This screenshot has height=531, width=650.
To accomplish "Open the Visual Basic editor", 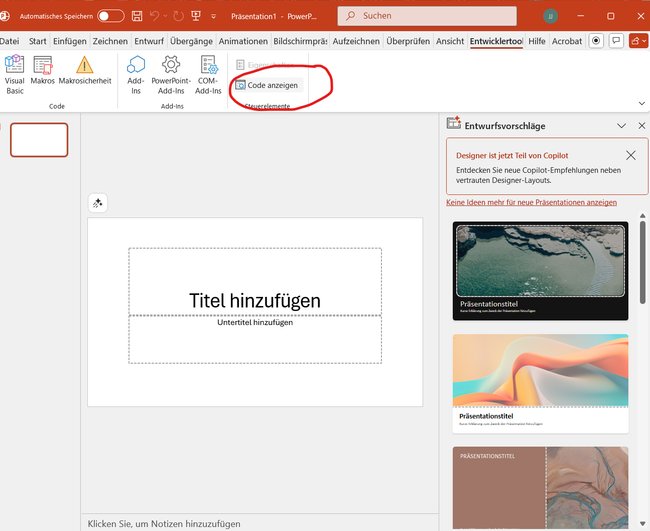I will point(15,75).
